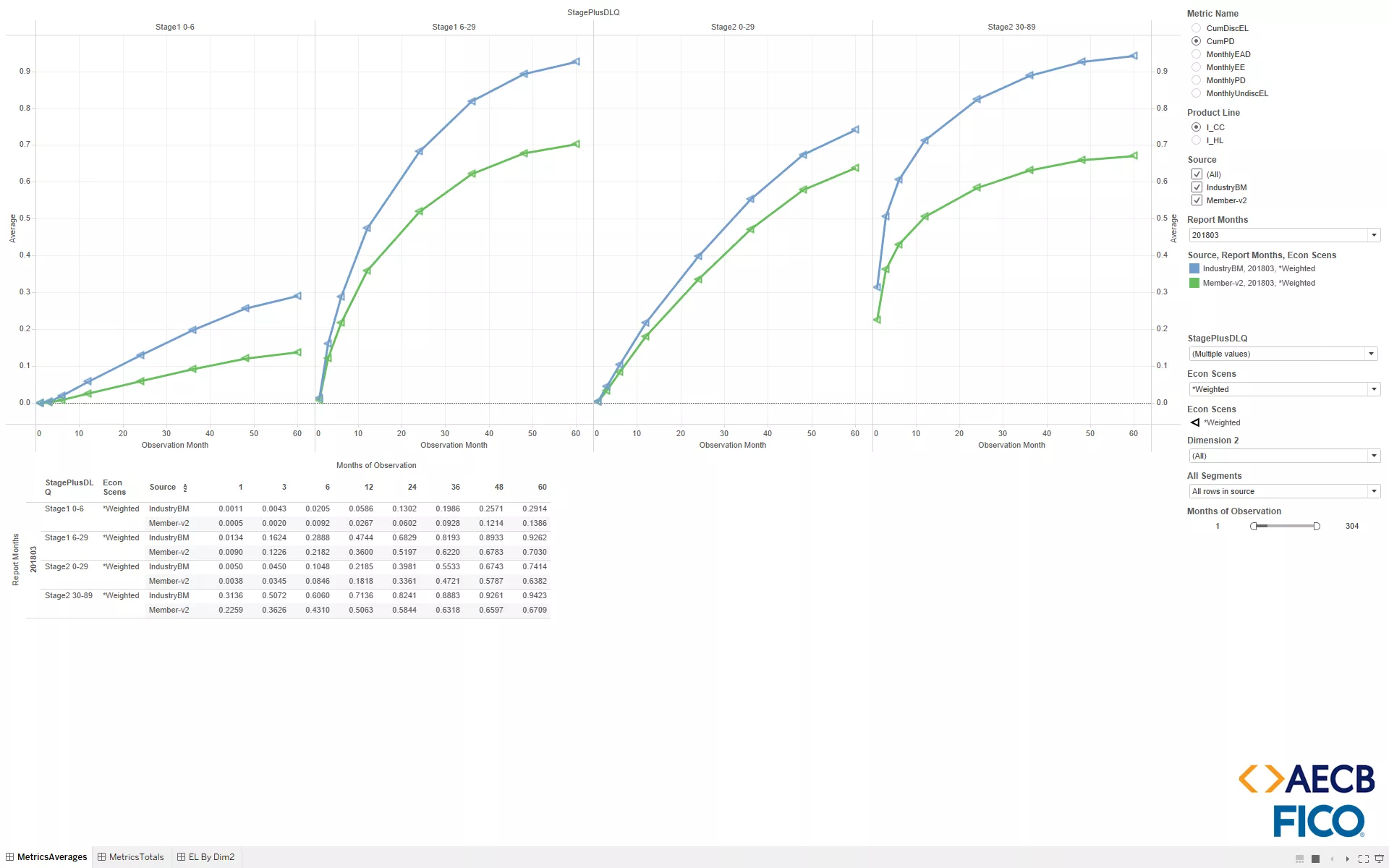This screenshot has height=868, width=1389.
Task: Click the presentation mode icon
Action: (1379, 859)
